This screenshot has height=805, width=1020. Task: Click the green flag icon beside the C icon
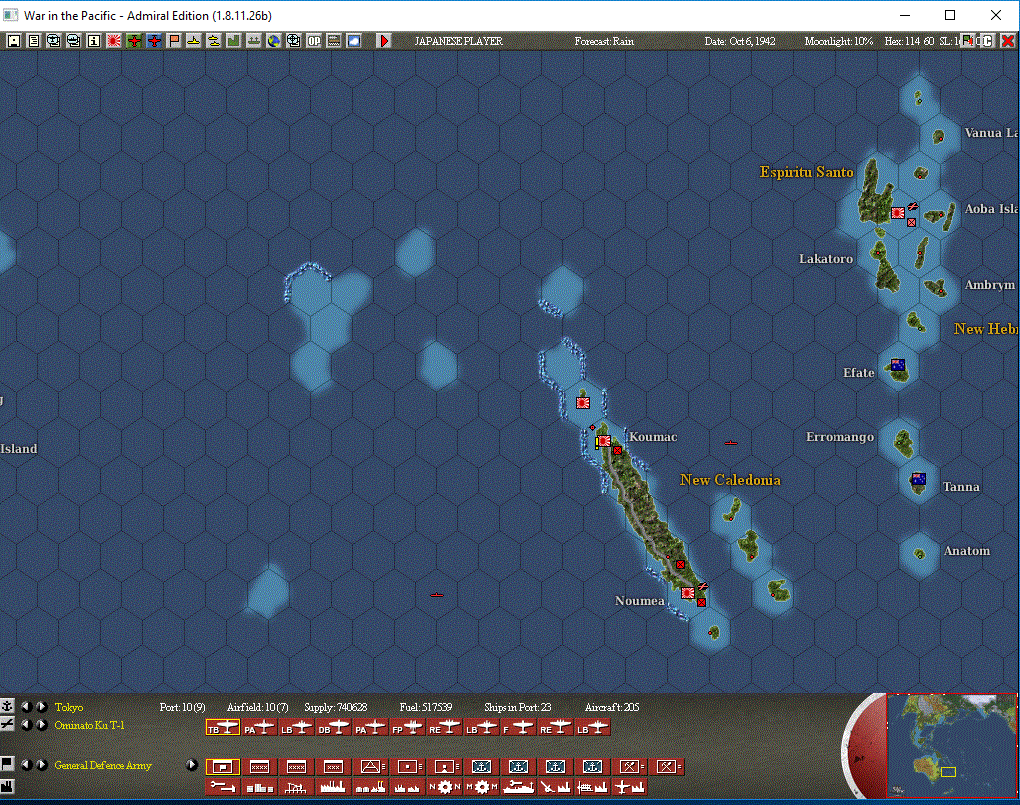point(968,41)
